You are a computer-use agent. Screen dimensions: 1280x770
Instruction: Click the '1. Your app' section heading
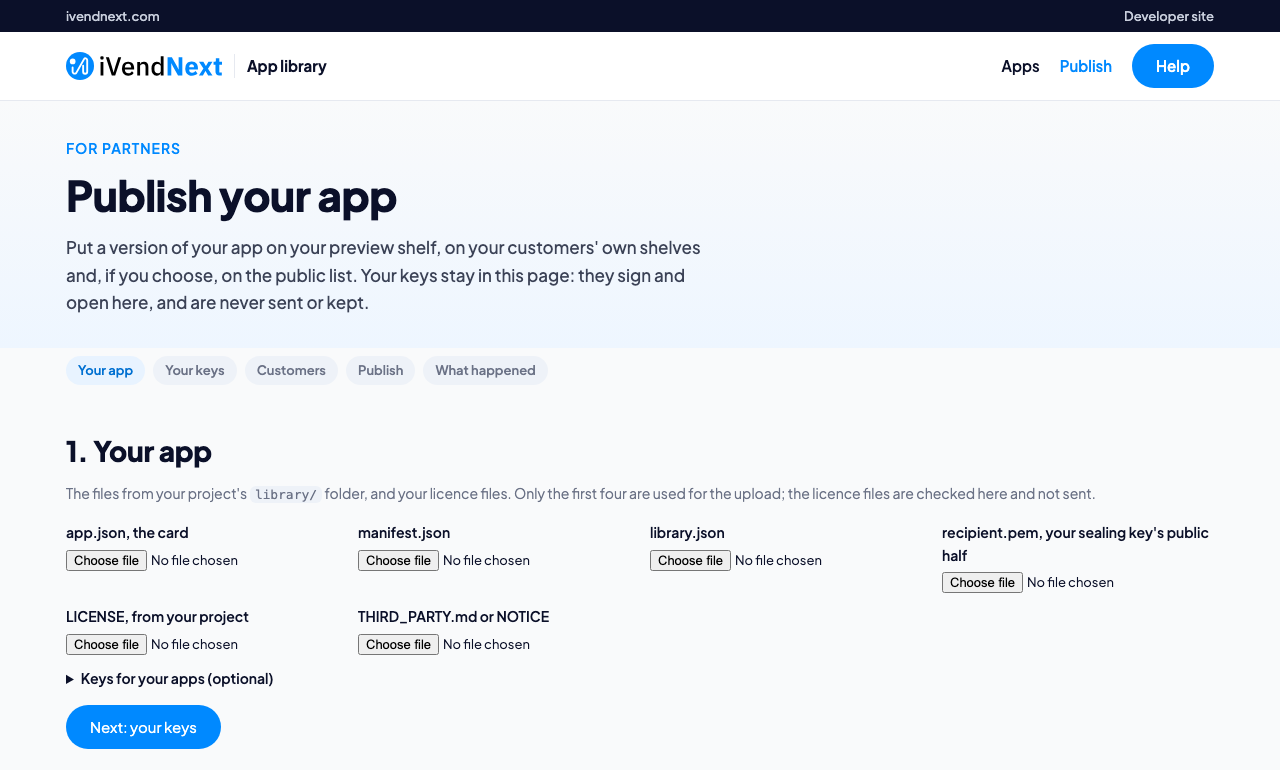(x=139, y=451)
